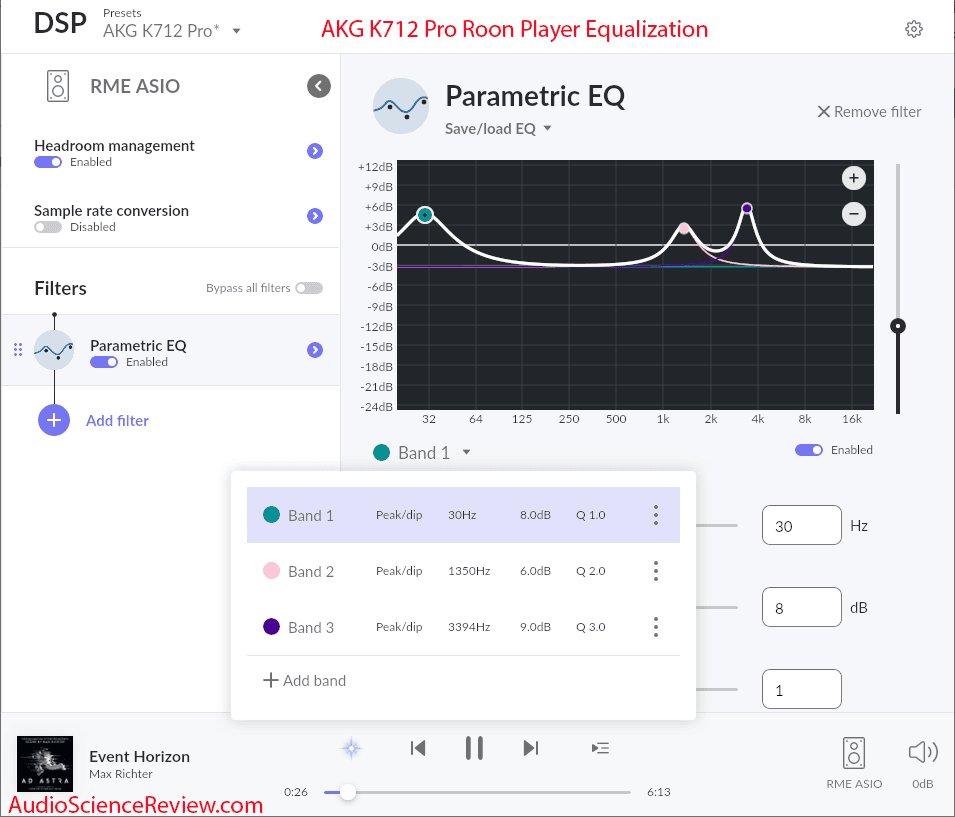
Task: Click the Q 1.0 value in Band 1
Action: (591, 515)
